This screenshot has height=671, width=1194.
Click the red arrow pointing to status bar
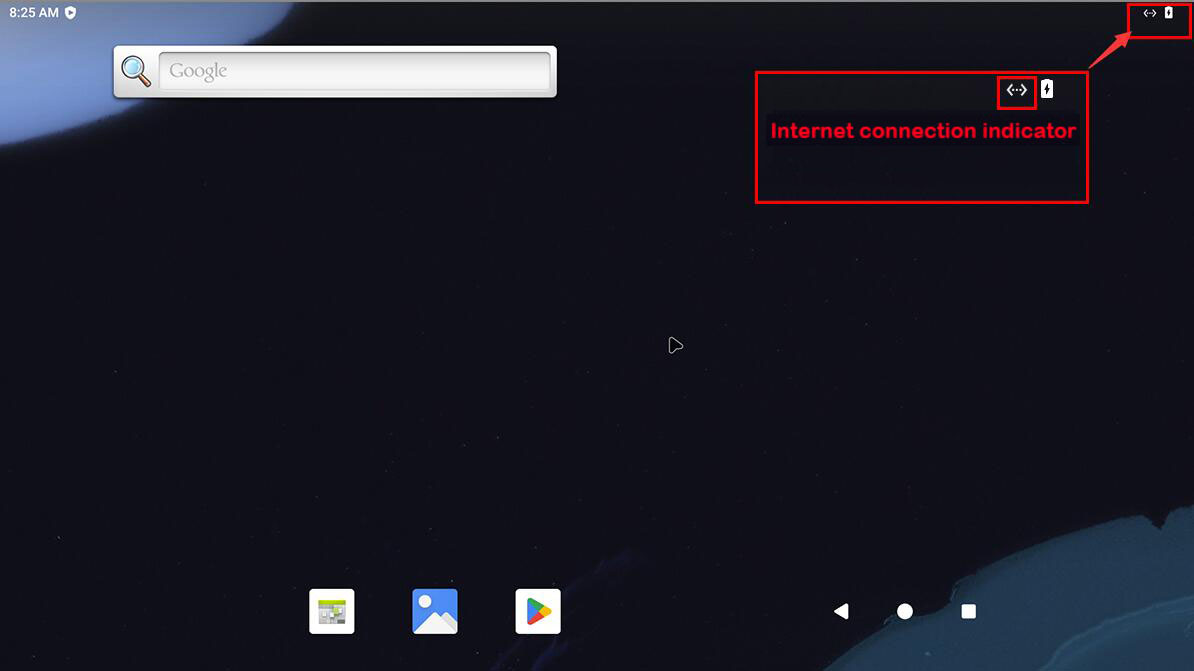pos(1110,50)
